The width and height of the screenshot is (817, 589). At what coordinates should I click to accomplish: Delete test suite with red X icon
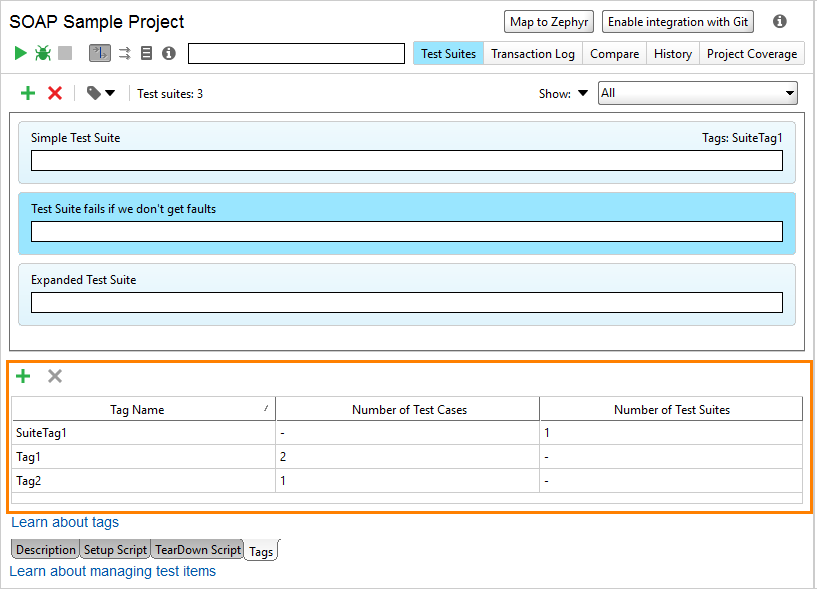[x=55, y=93]
